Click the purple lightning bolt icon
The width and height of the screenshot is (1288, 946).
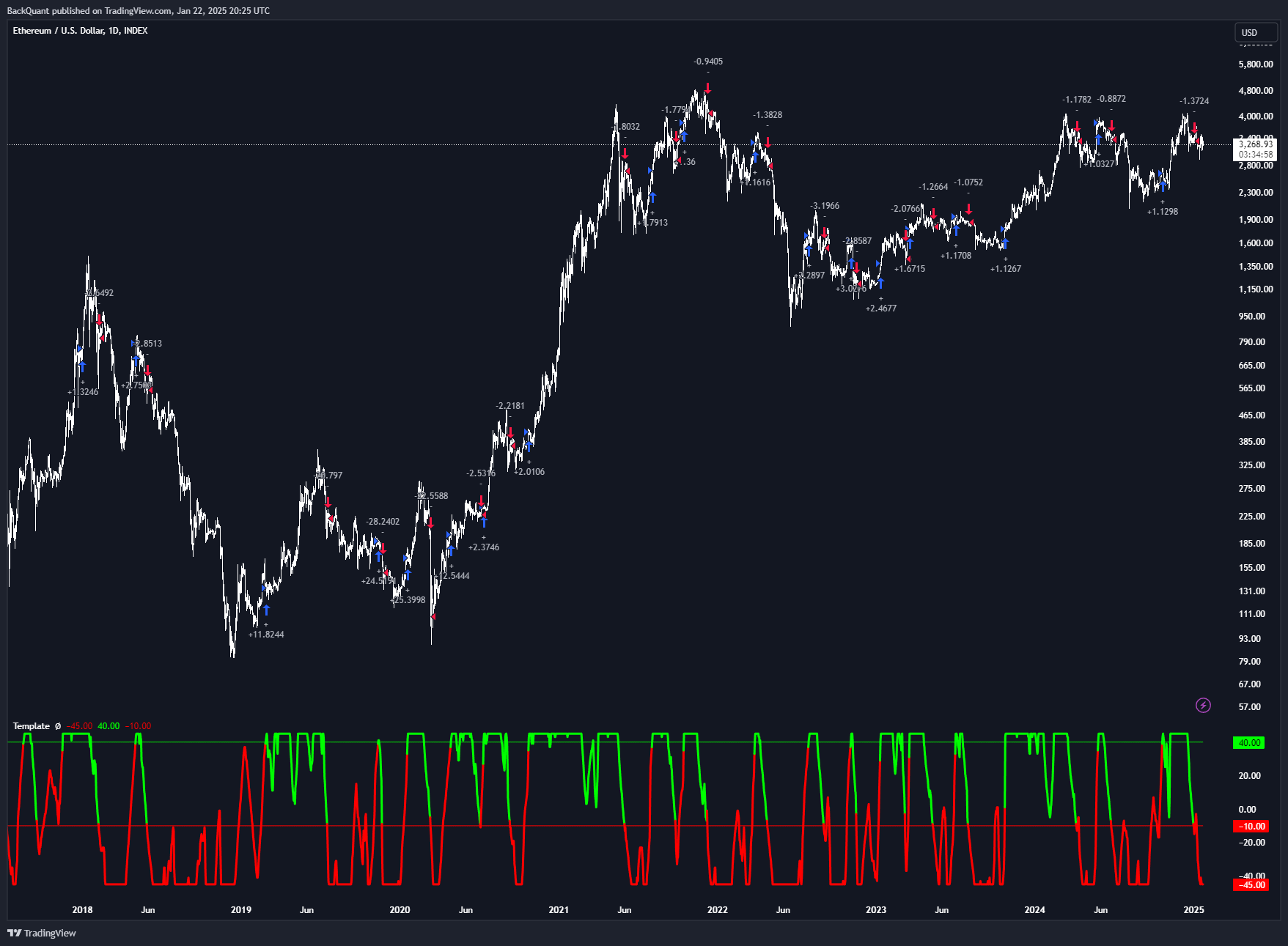(1203, 705)
